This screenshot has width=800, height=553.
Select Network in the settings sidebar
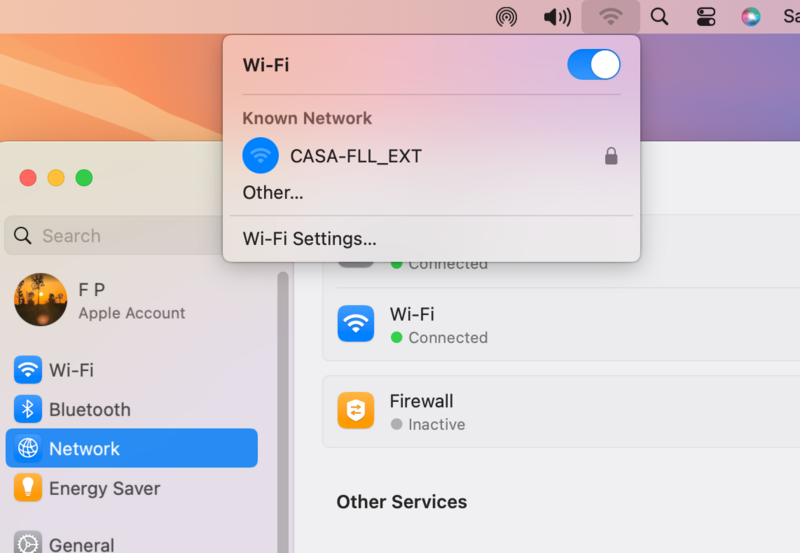point(132,448)
